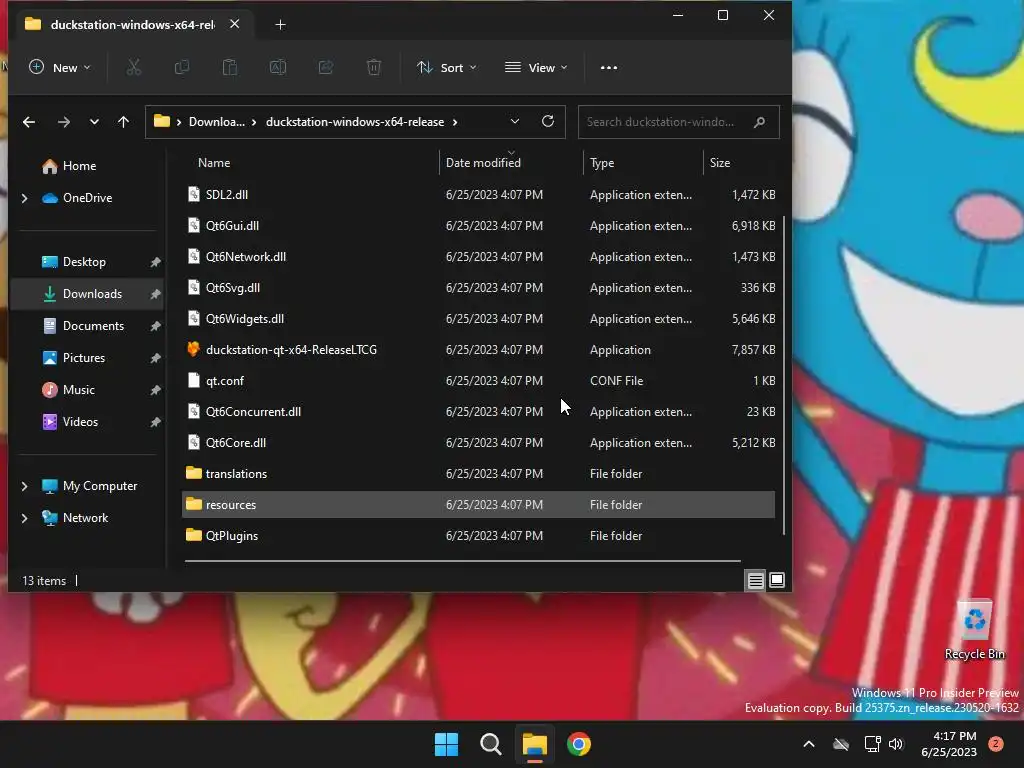Viewport: 1024px width, 768px height.
Task: Click the Rename icon in toolbar
Action: (x=278, y=67)
